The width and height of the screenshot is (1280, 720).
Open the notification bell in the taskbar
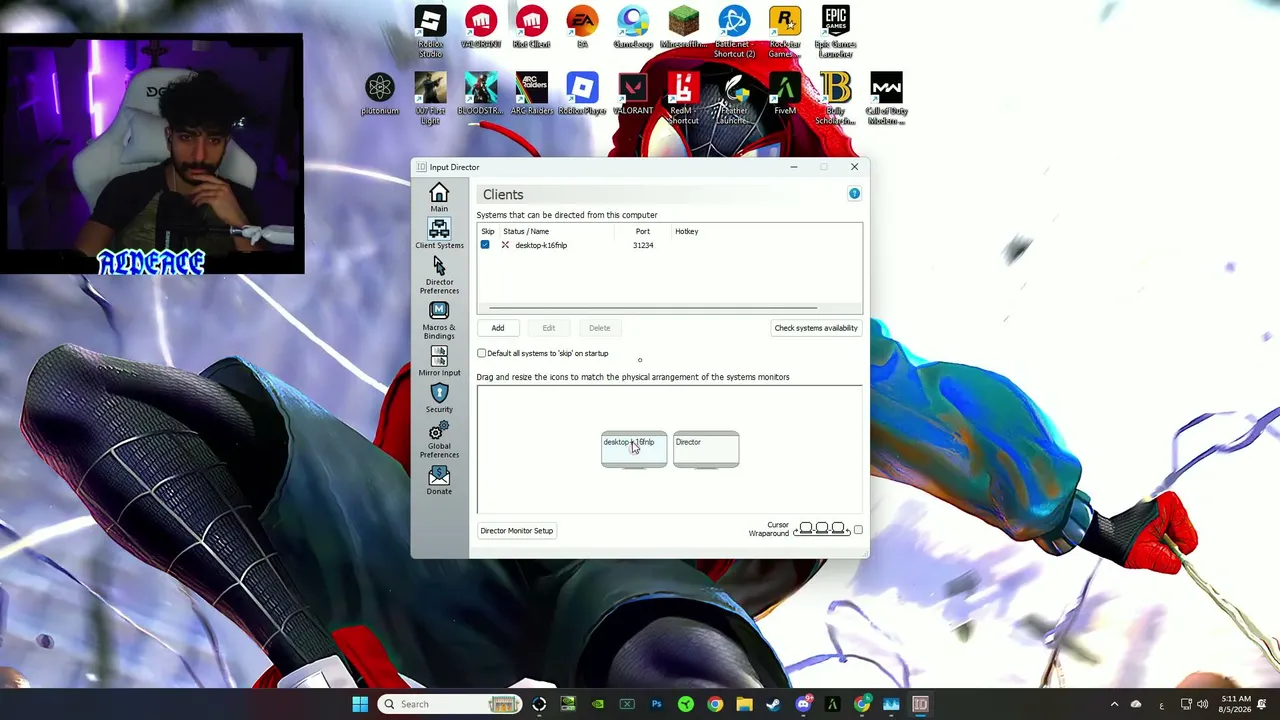[1262, 704]
